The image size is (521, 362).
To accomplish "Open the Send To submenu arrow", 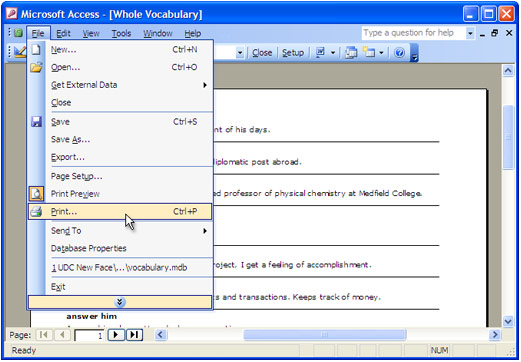I will point(205,231).
